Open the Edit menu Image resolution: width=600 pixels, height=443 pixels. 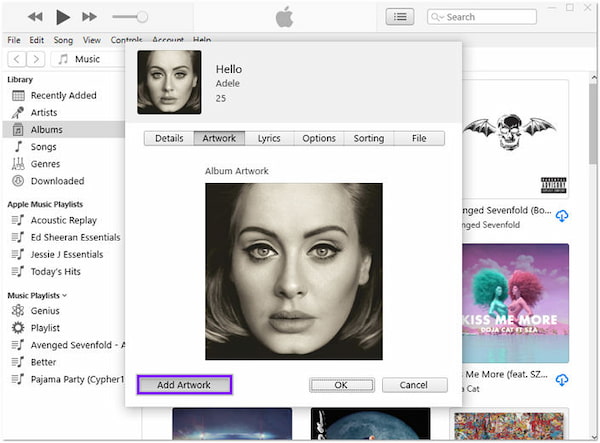[37, 40]
